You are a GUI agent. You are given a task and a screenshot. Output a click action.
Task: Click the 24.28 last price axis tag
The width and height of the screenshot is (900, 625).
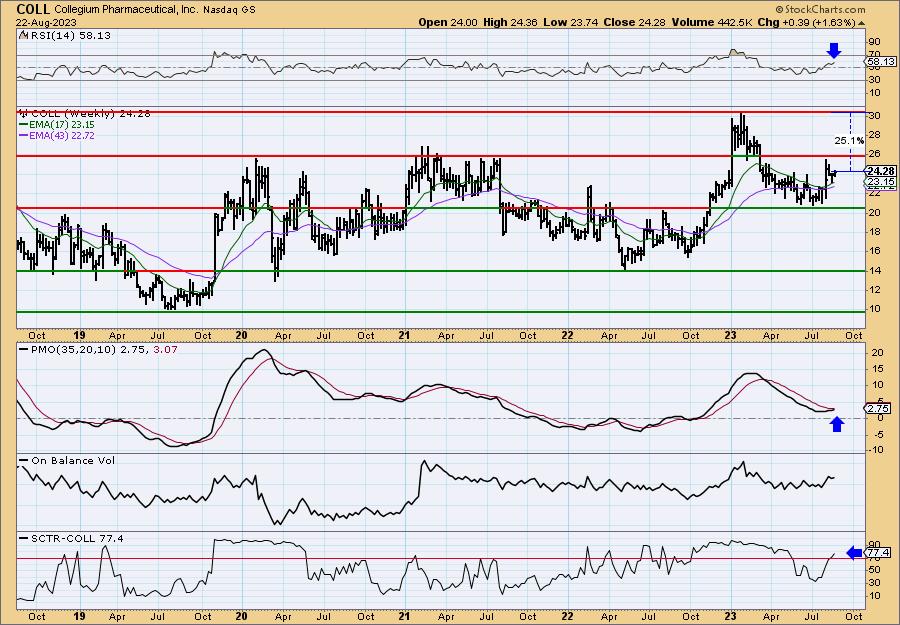[x=881, y=171]
